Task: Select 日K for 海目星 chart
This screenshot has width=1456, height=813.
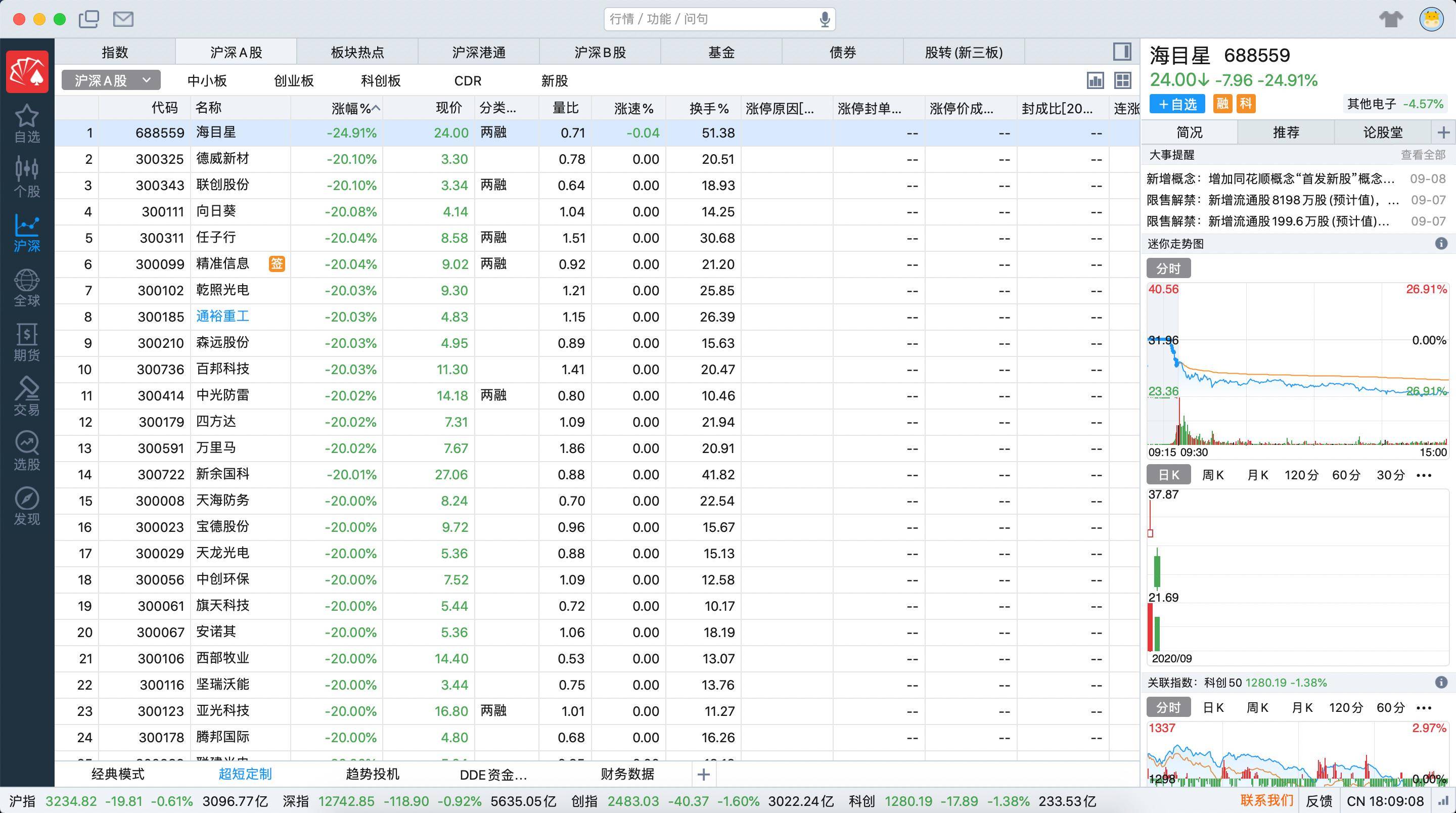Action: click(1168, 475)
